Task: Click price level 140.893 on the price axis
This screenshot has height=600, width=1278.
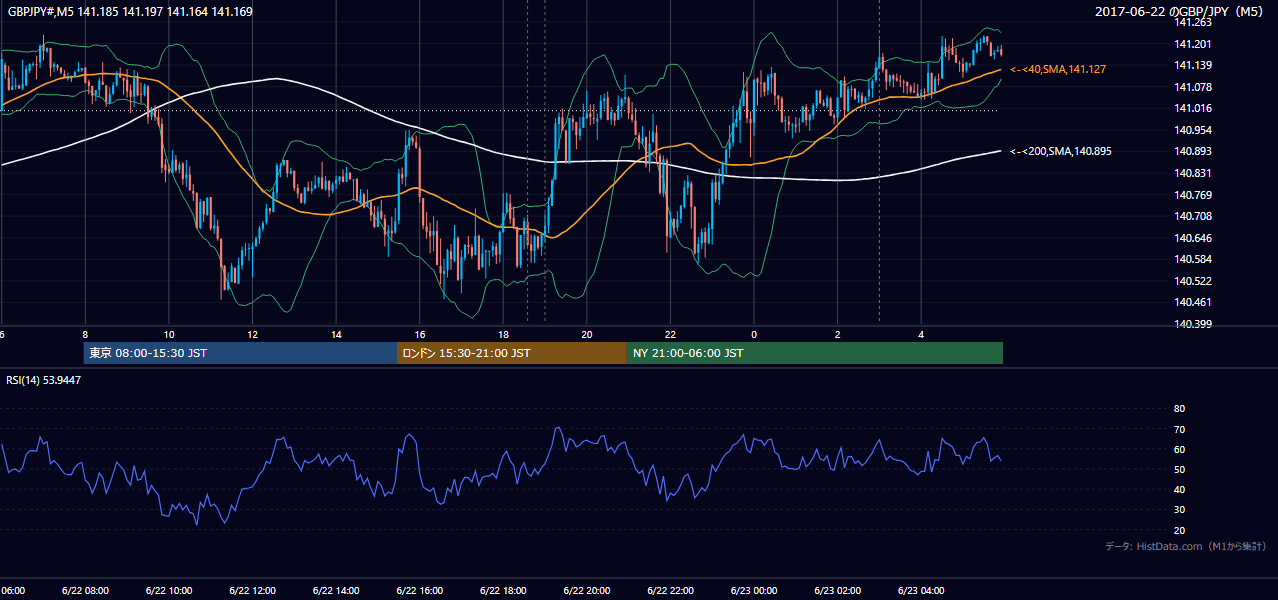Action: tap(1192, 151)
